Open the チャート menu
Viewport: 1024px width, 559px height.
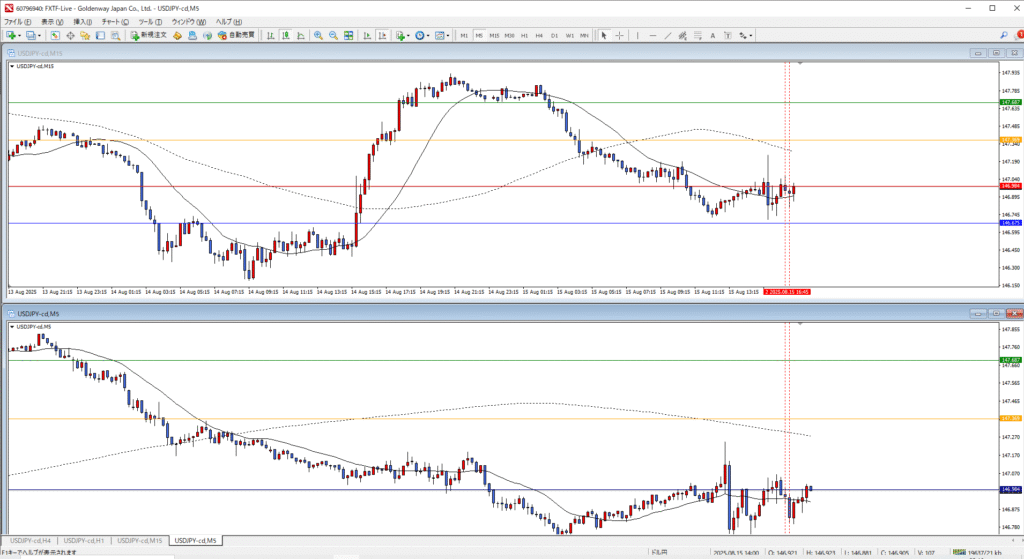[115, 22]
